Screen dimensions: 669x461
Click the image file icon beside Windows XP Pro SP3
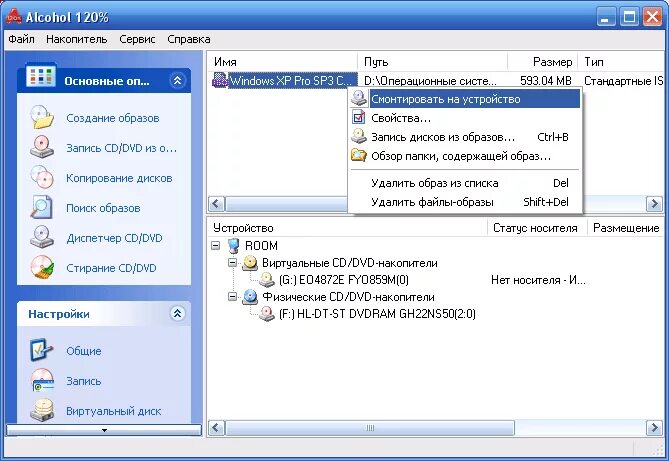(x=220, y=80)
